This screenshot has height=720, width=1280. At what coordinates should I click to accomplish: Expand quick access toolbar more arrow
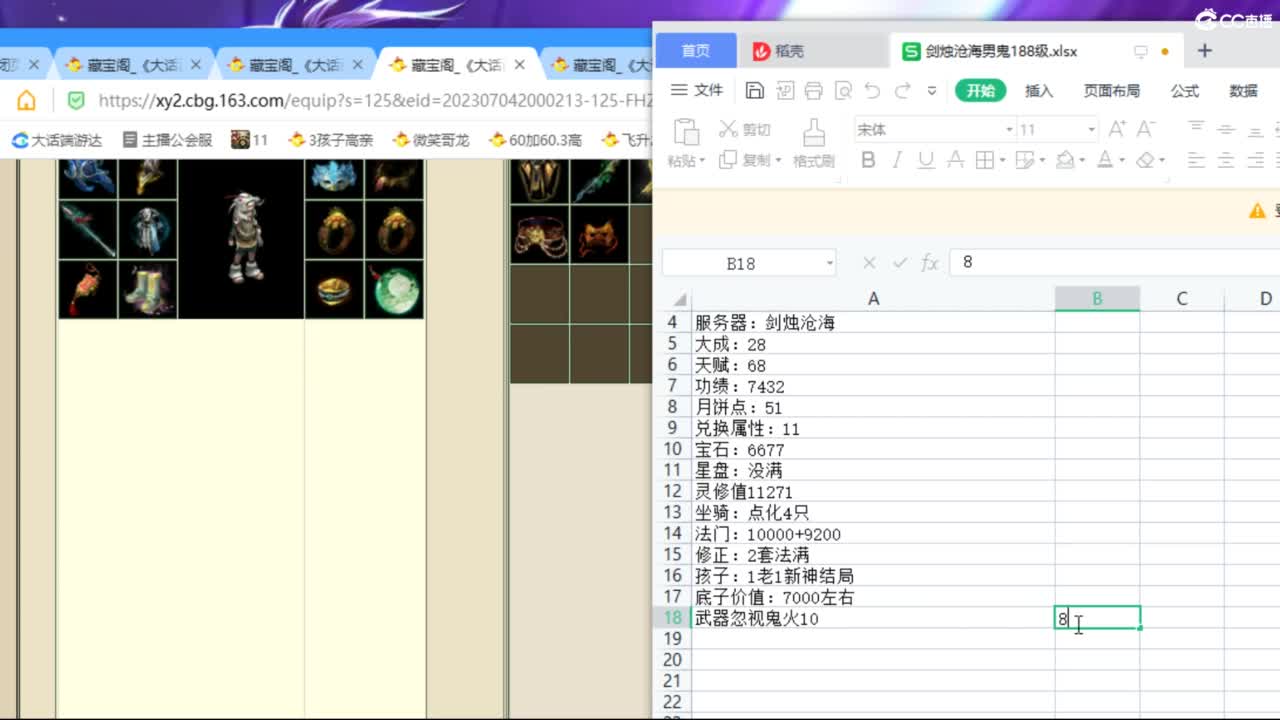tap(932, 91)
